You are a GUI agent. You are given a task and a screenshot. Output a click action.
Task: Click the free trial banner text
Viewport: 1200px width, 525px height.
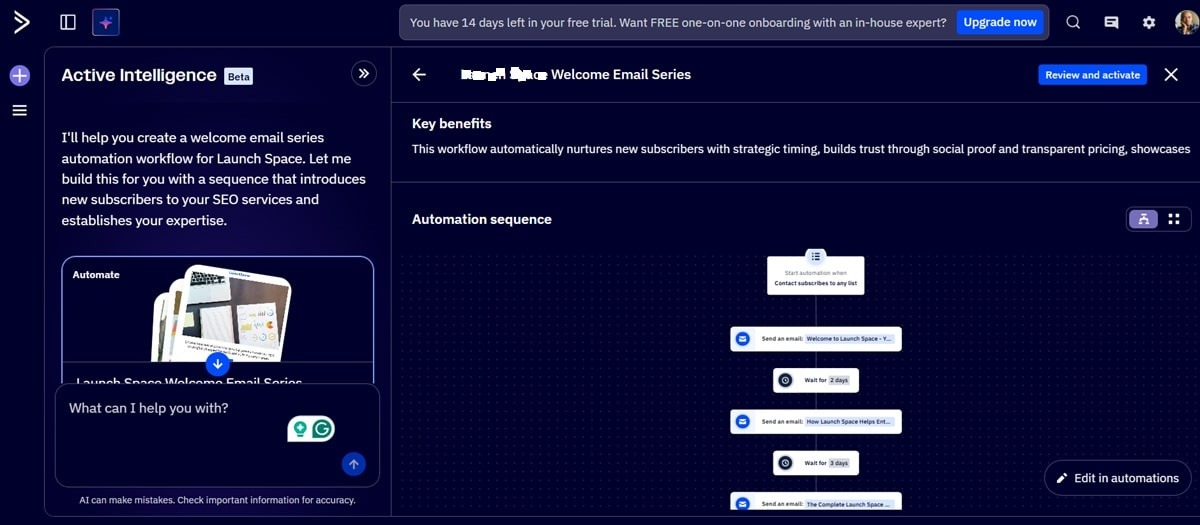coord(678,22)
